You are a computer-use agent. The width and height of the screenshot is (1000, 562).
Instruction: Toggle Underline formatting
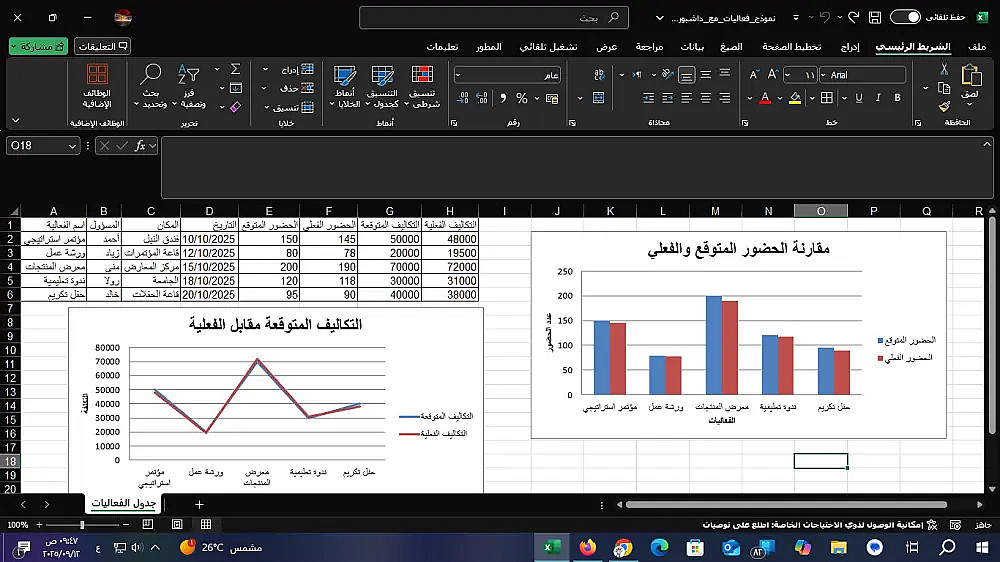point(858,98)
